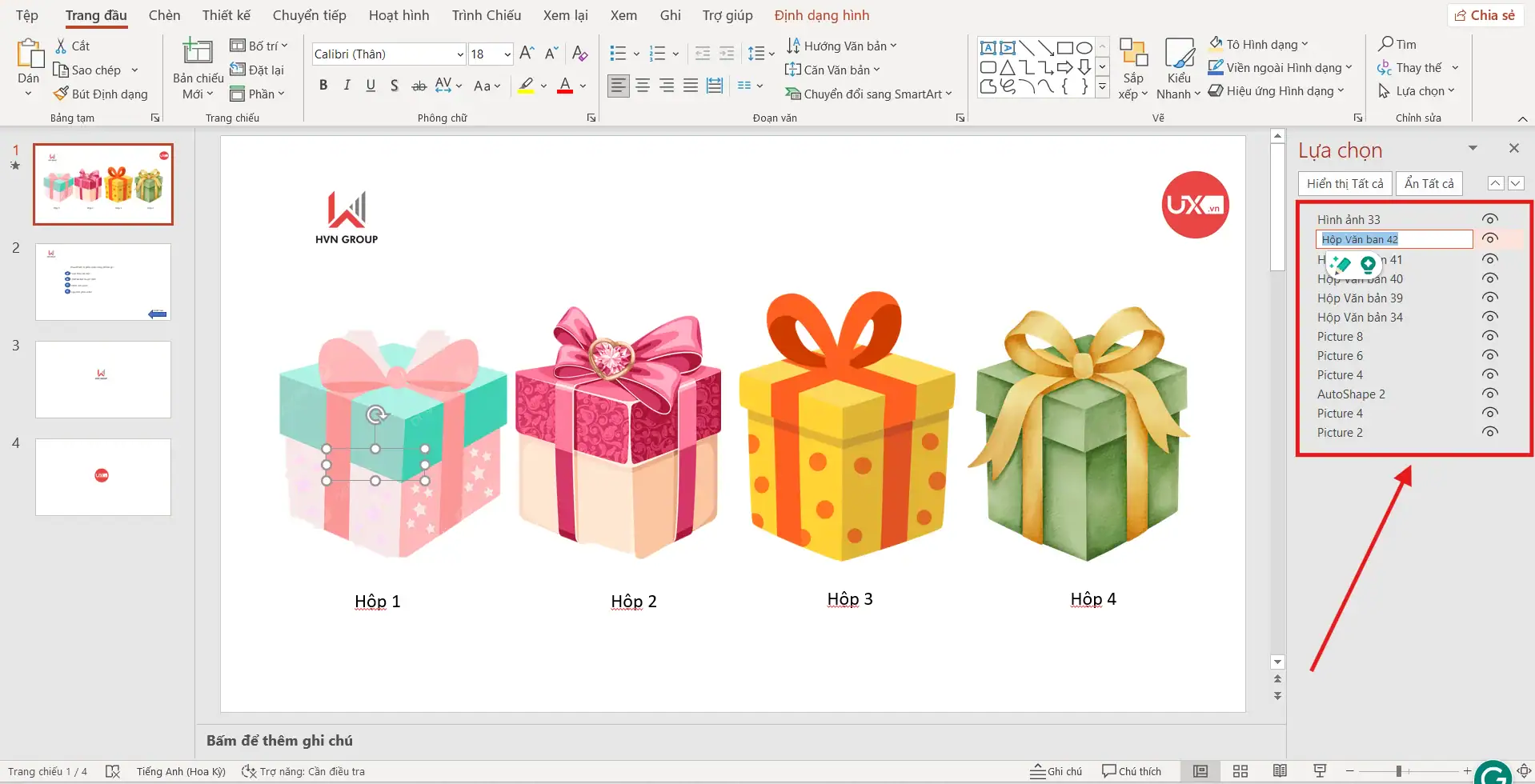The image size is (1535, 784).
Task: Open the Calibri font dropdown
Action: click(x=459, y=54)
